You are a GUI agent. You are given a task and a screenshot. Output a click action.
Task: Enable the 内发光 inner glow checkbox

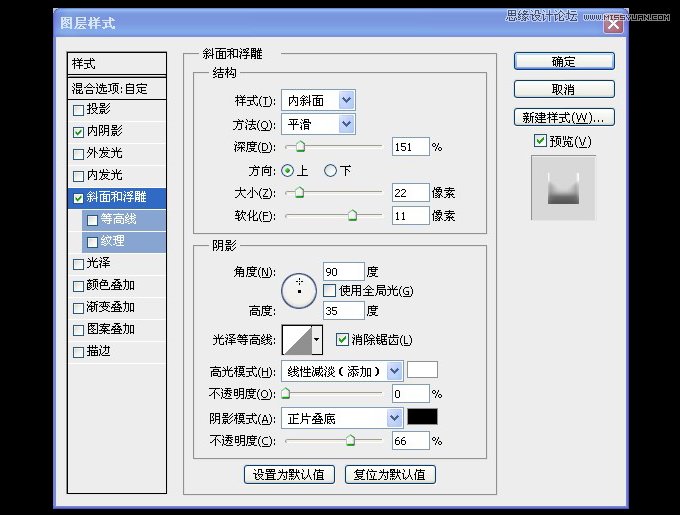pyautogui.click(x=78, y=176)
